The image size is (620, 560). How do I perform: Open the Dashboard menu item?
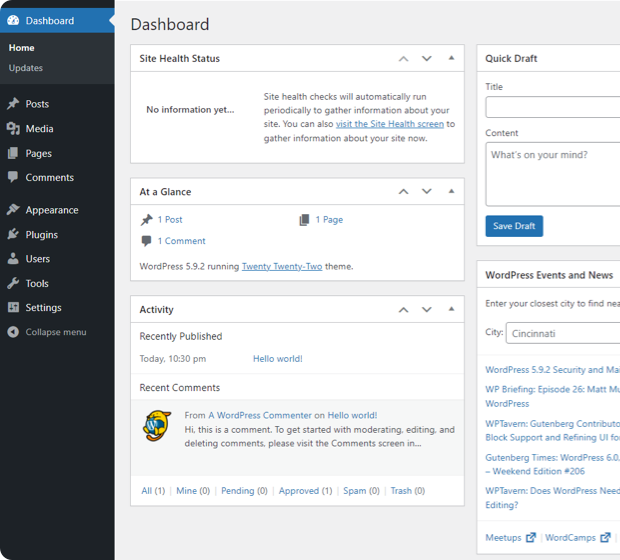point(49,20)
